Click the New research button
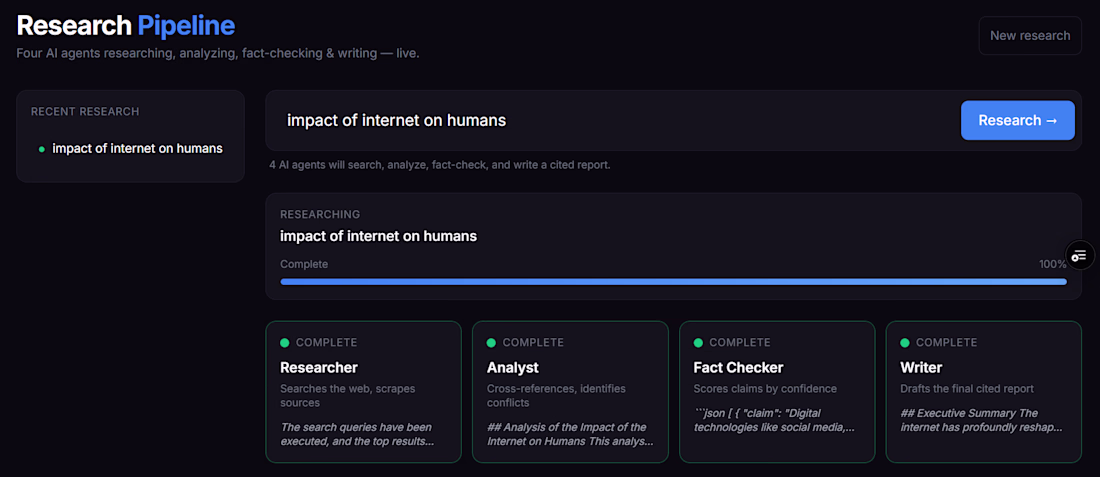This screenshot has width=1100, height=477. [x=1030, y=36]
